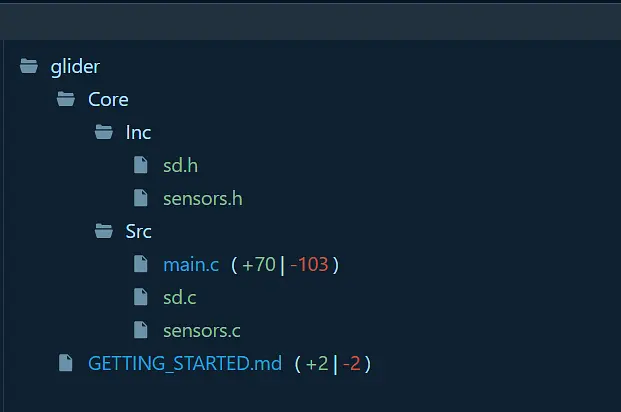
Task: Open the sd.c source file
Action: pyautogui.click(x=180, y=297)
